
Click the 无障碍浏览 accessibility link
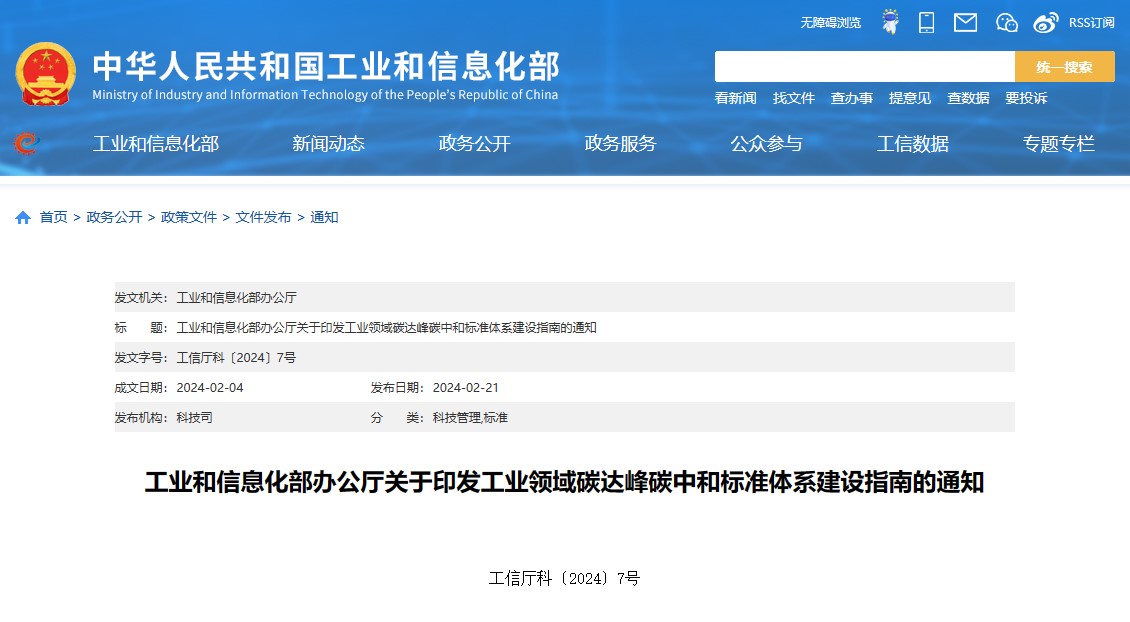[830, 23]
